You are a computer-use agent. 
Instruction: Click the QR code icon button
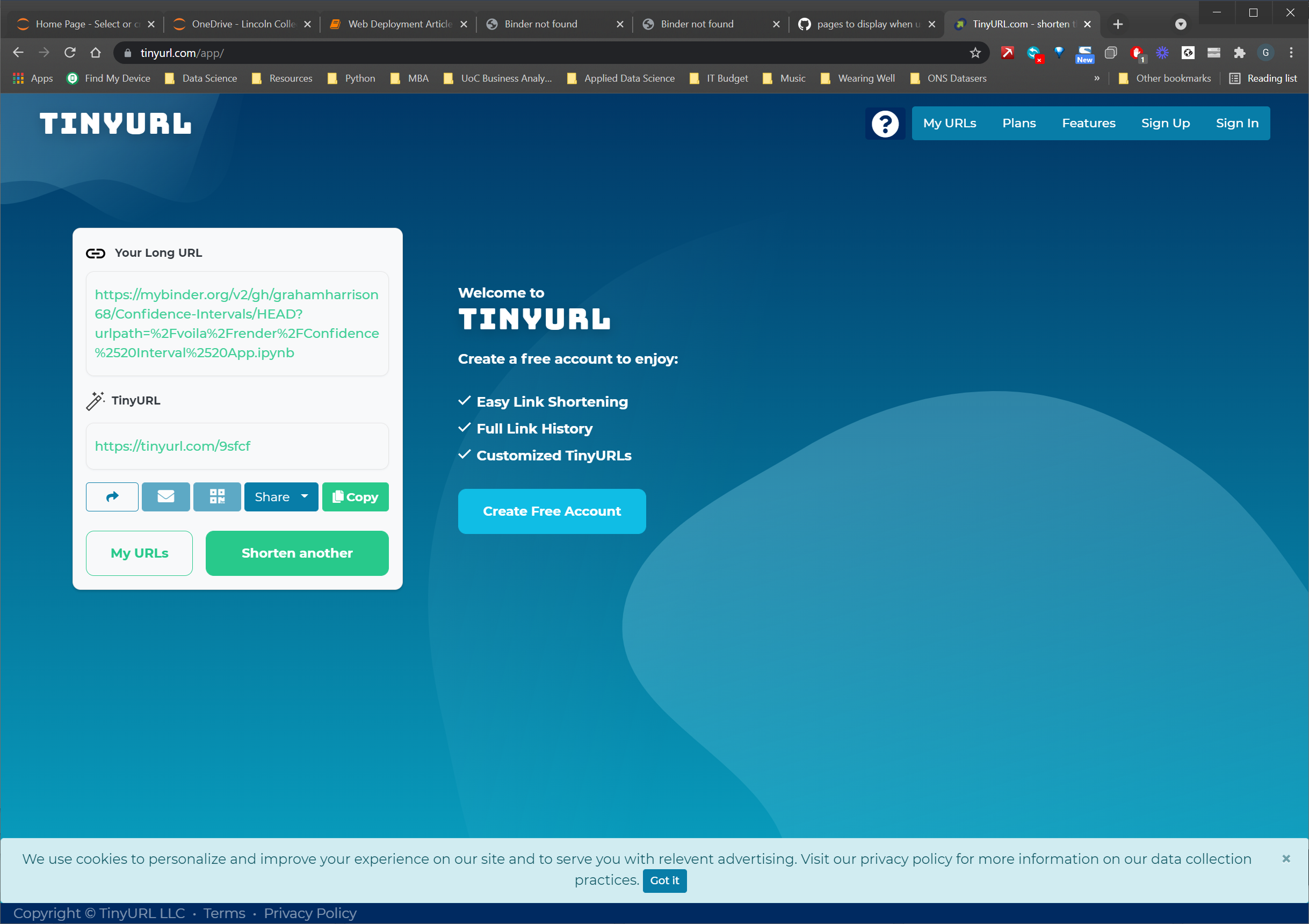[x=217, y=497]
